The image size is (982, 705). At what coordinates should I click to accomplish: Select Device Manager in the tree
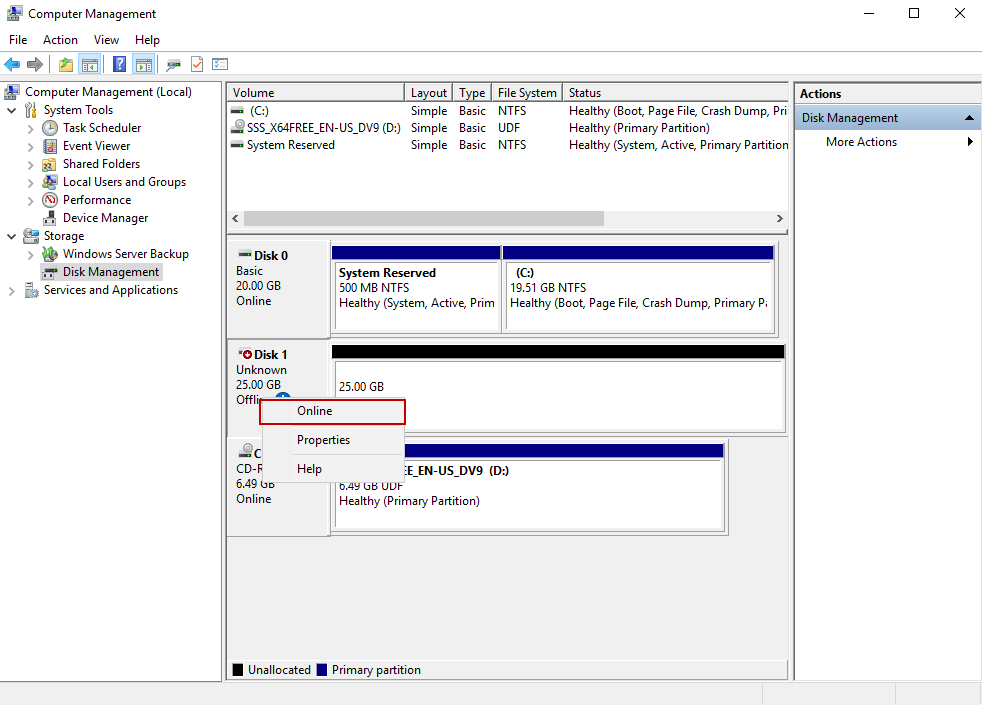105,218
